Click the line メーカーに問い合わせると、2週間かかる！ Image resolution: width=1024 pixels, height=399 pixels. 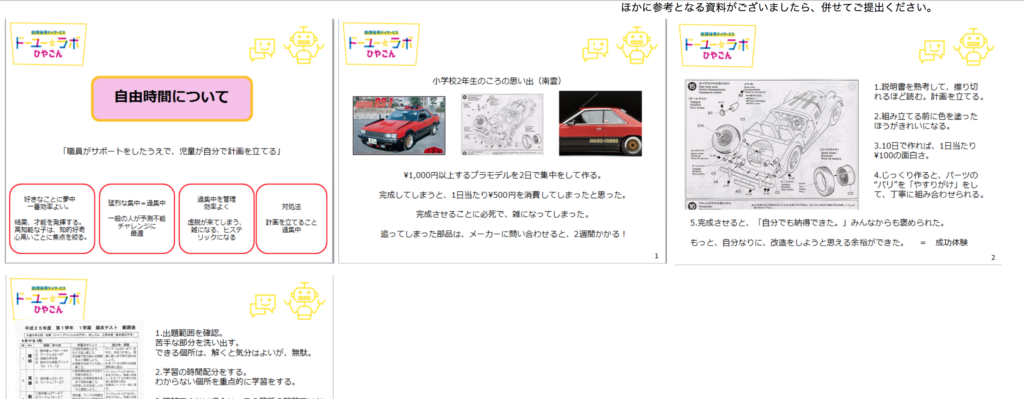click(502, 234)
